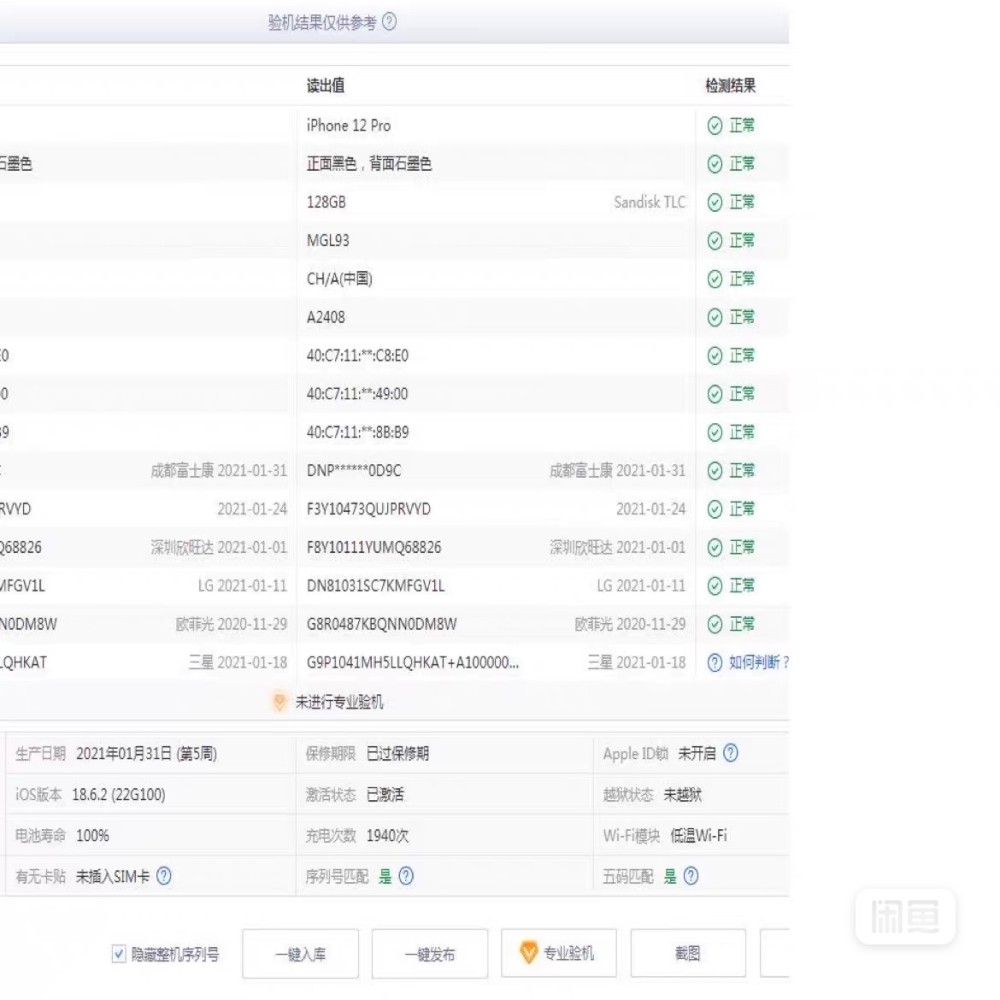Click 检测结果 column header

(731, 85)
